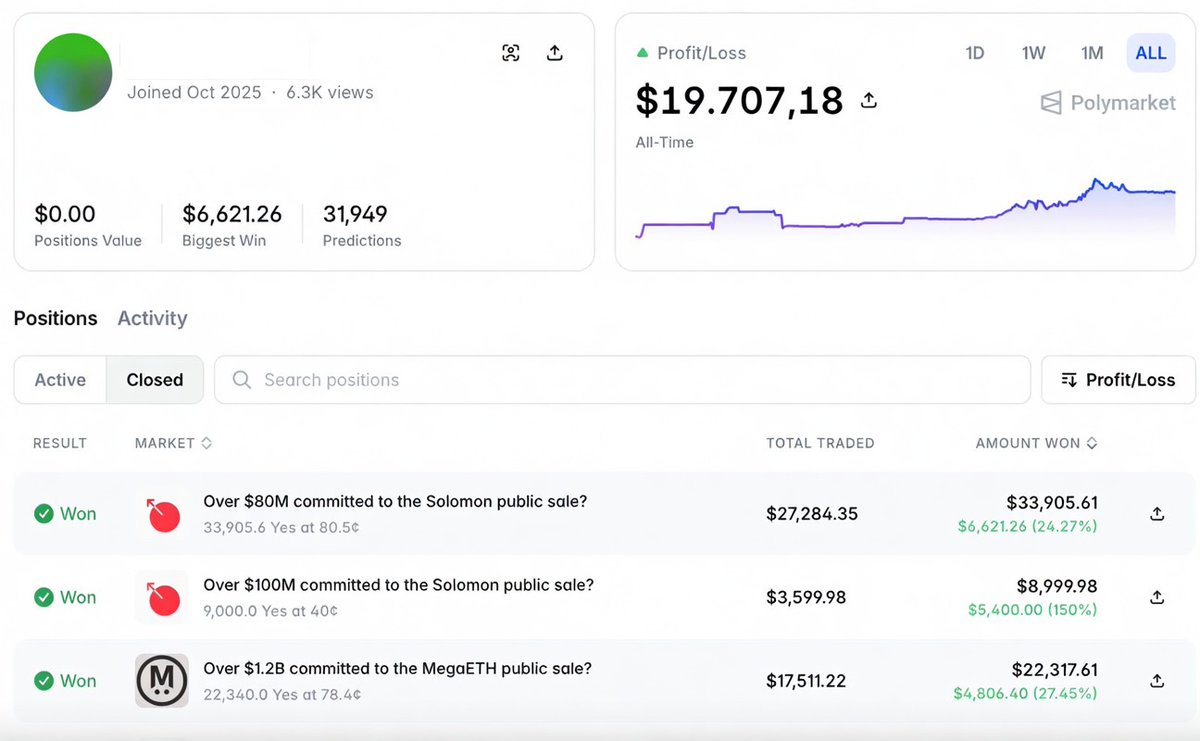The width and height of the screenshot is (1200, 741).
Task: Click the green Won checkmark for MegaETH
Action: pyautogui.click(x=43, y=681)
